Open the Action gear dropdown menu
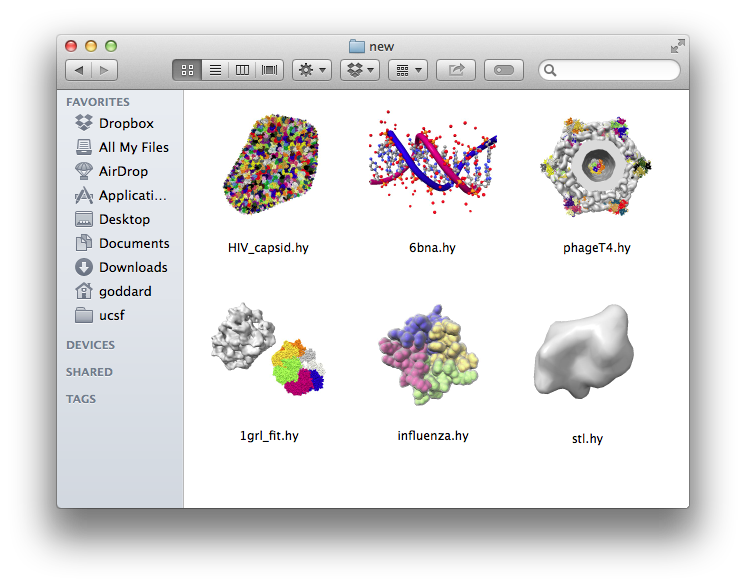Image resolution: width=746 pixels, height=587 pixels. pos(312,70)
